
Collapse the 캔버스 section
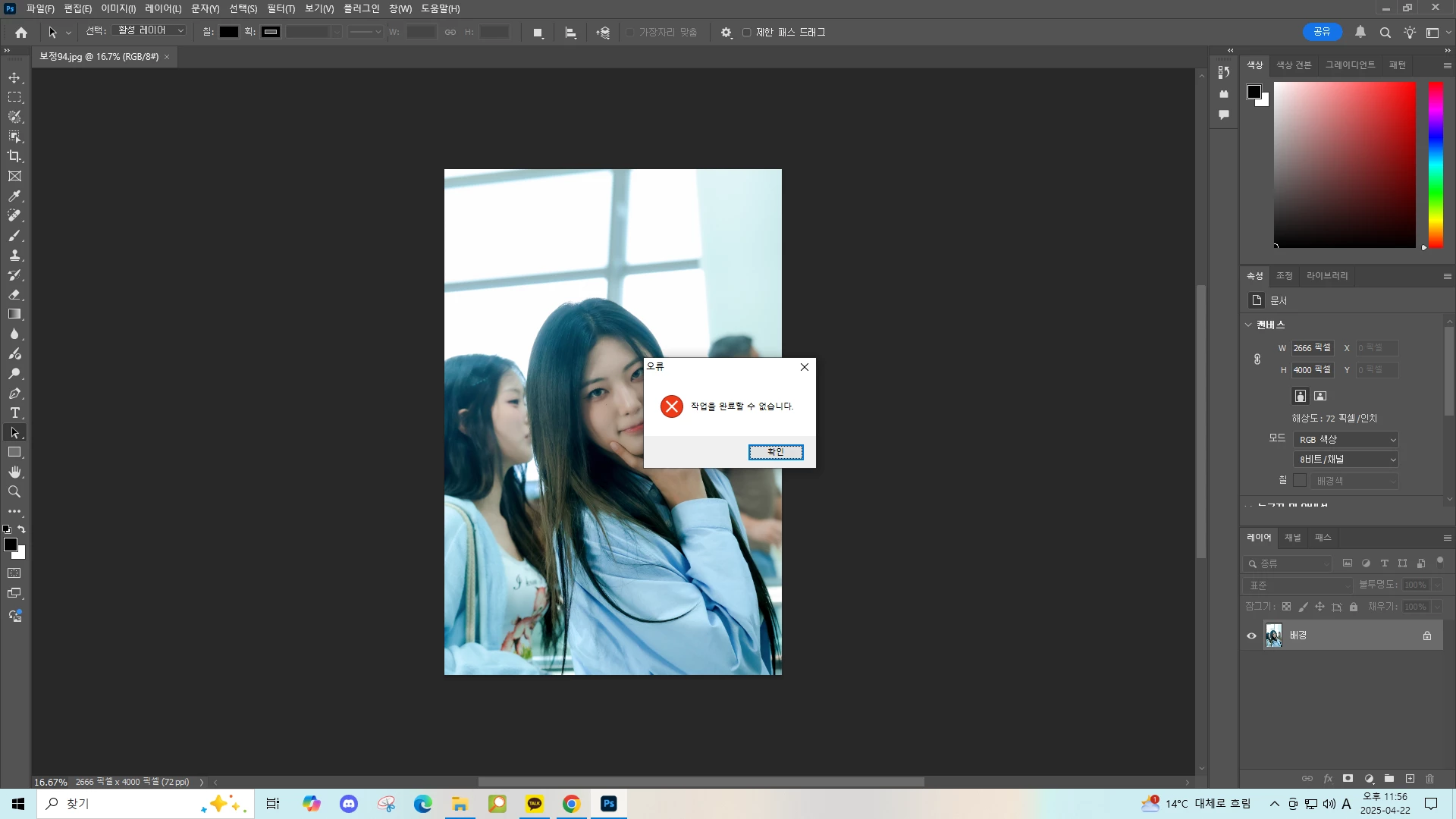tap(1248, 325)
